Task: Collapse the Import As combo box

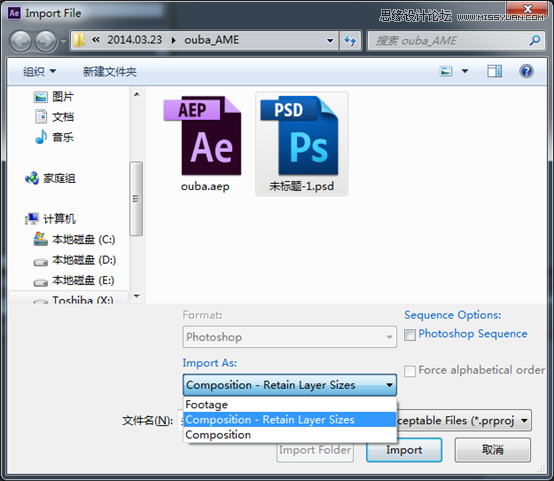Action: click(290, 385)
